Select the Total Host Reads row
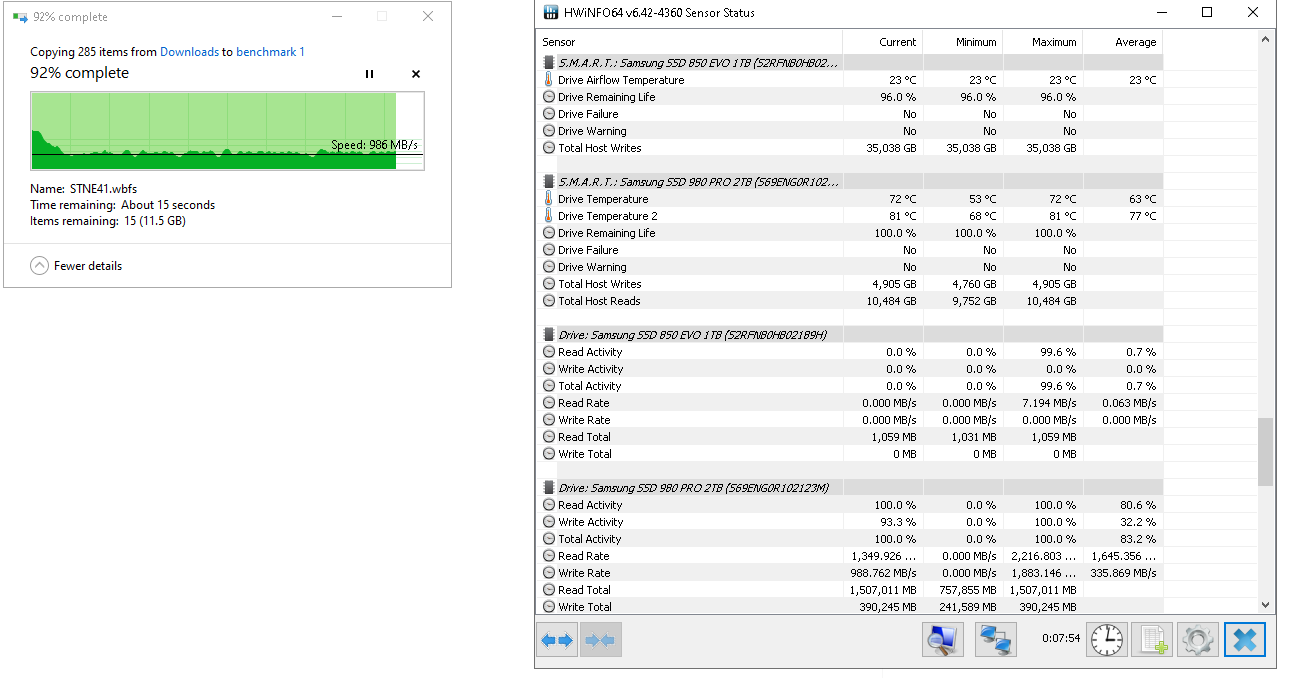The image size is (1291, 678). (x=849, y=301)
